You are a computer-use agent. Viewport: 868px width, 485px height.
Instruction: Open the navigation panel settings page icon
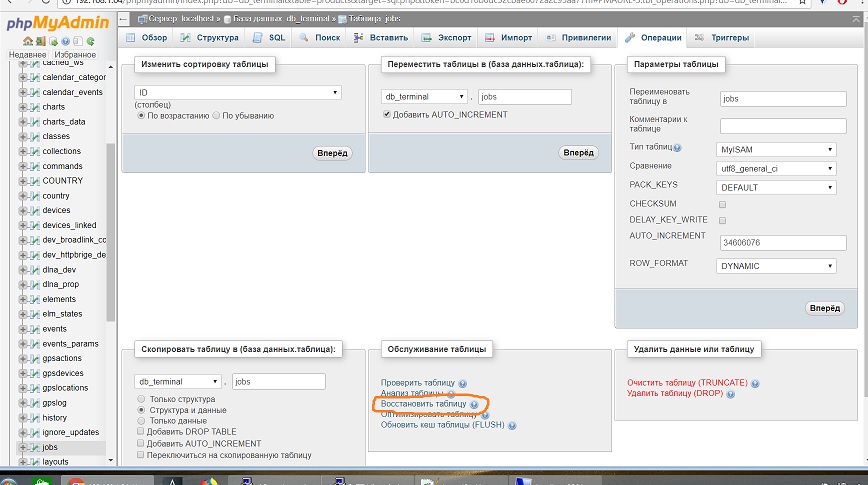(x=78, y=41)
